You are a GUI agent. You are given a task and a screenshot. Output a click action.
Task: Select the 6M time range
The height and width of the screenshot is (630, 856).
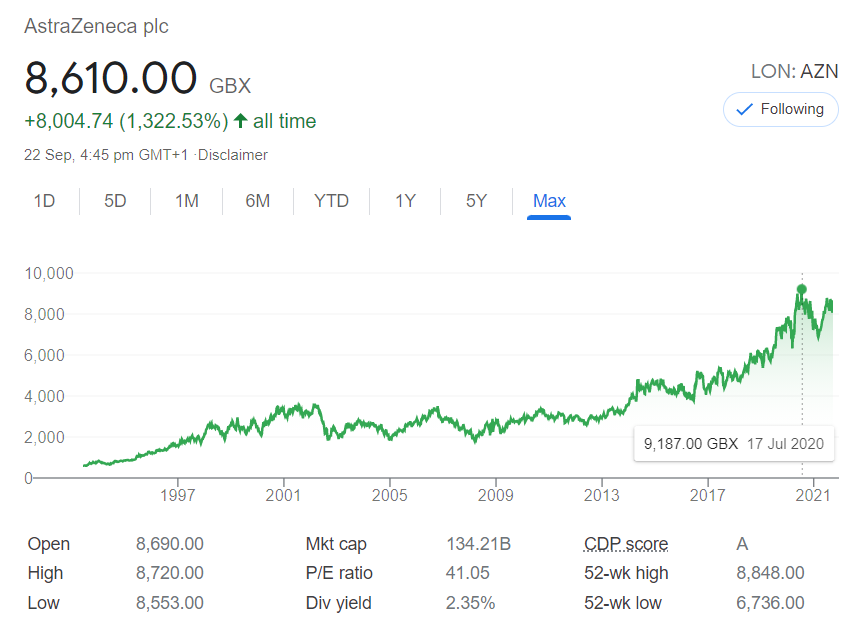[258, 201]
